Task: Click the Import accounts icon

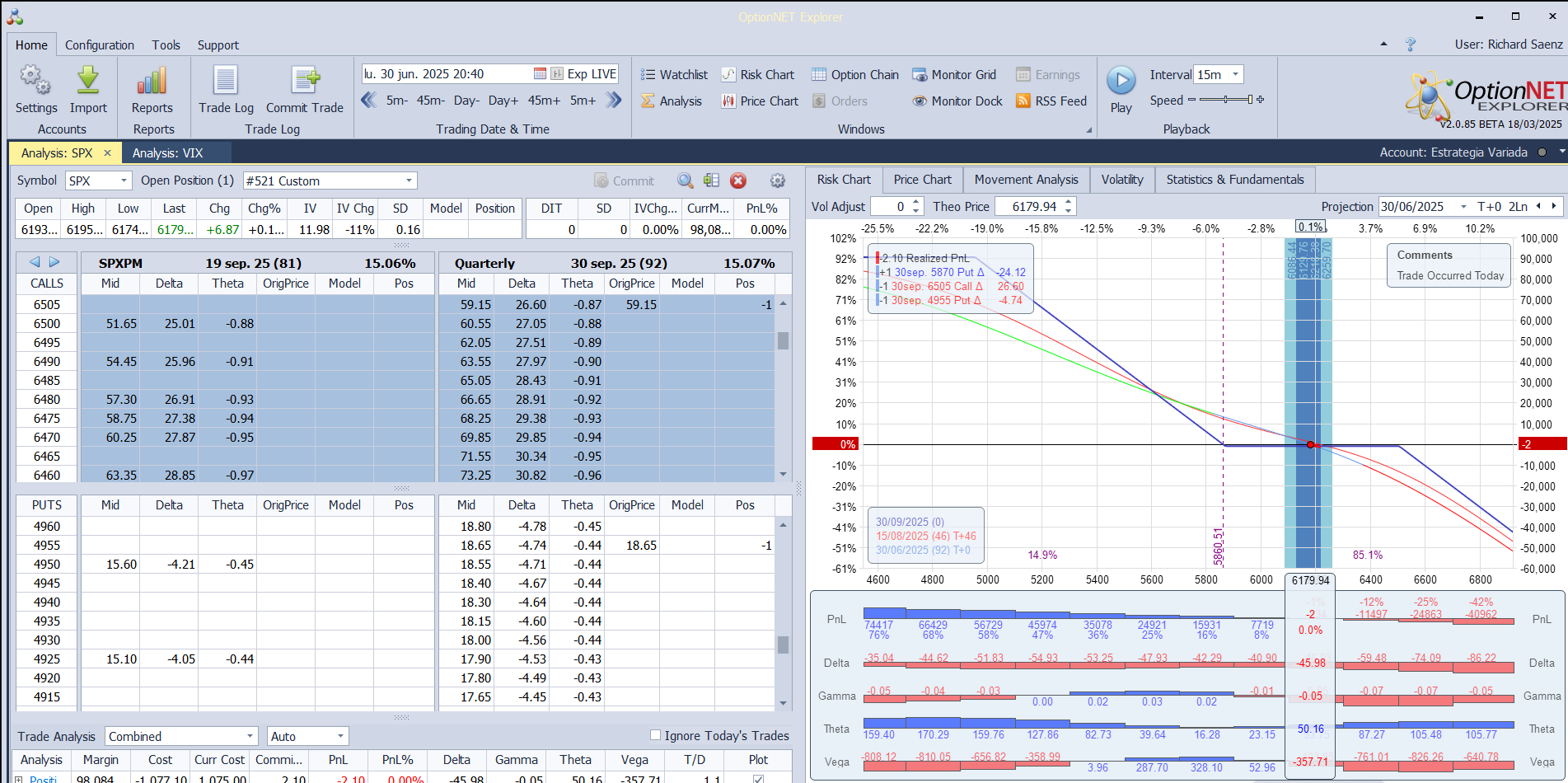Action: point(88,81)
